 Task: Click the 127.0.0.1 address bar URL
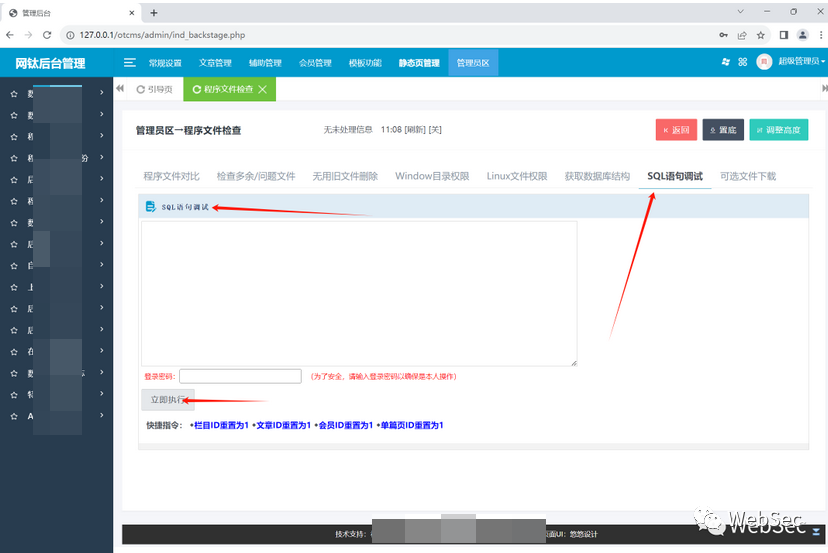tap(162, 35)
